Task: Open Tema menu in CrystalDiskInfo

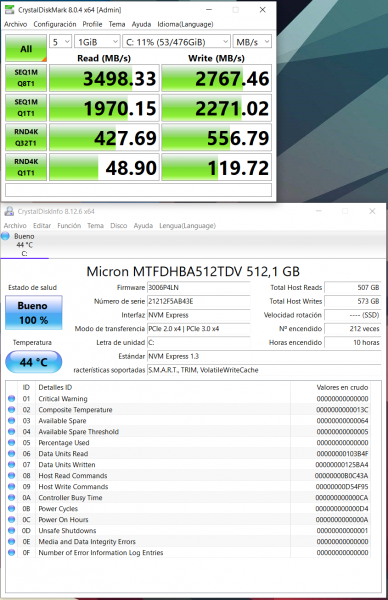Action: point(95,226)
